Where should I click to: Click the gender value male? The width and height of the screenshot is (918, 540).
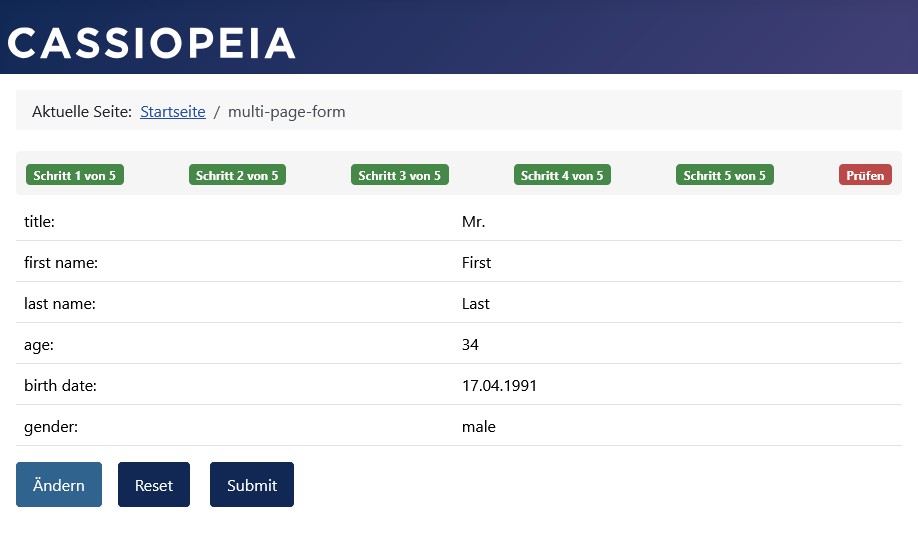[479, 427]
